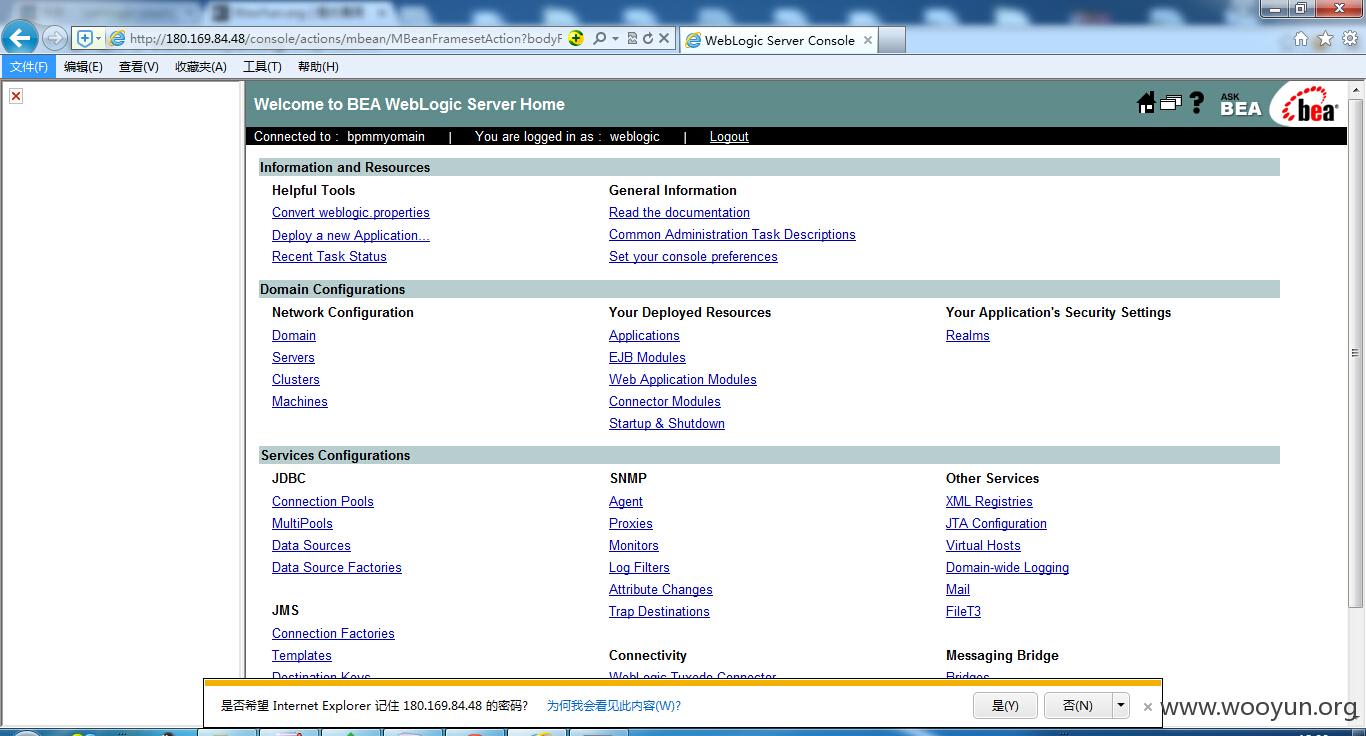Open the 工具(T) menu
Screen dimensions: 1366x736
[x=262, y=67]
